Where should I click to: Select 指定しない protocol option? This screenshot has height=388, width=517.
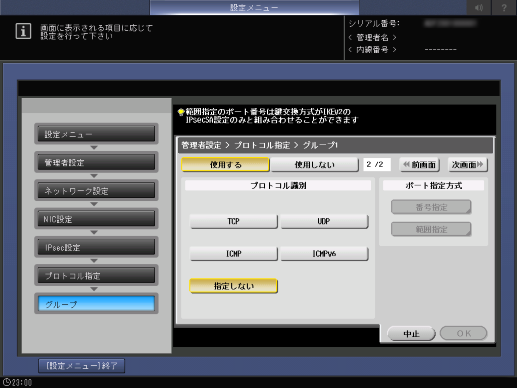click(x=233, y=286)
